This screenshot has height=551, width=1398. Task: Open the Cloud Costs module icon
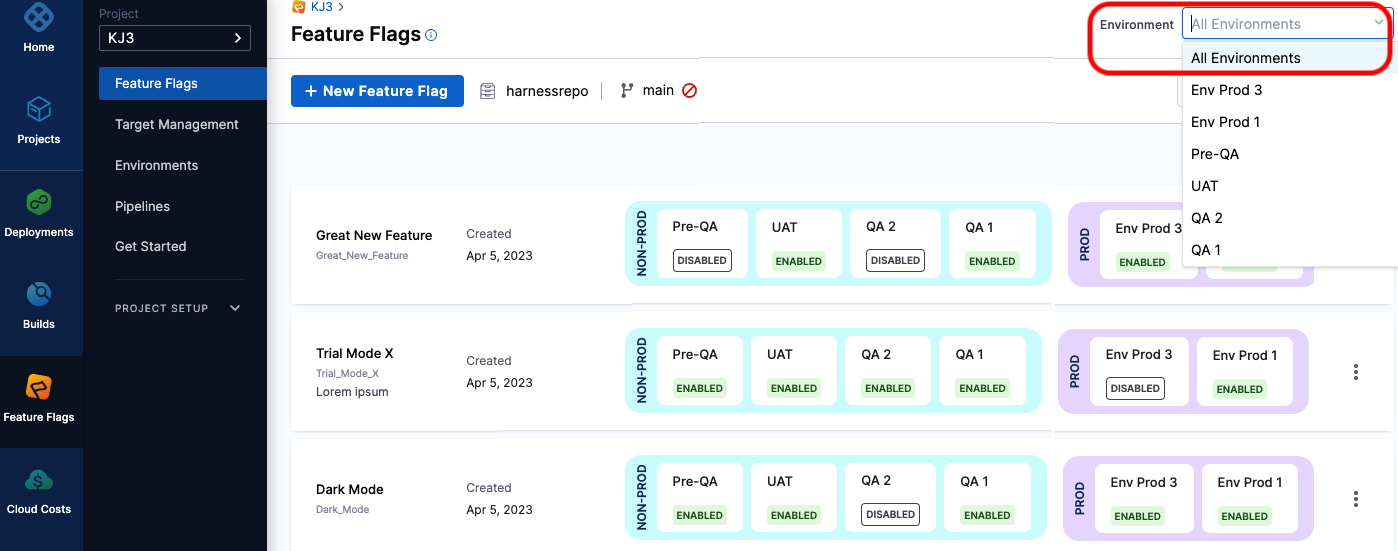[x=39, y=480]
